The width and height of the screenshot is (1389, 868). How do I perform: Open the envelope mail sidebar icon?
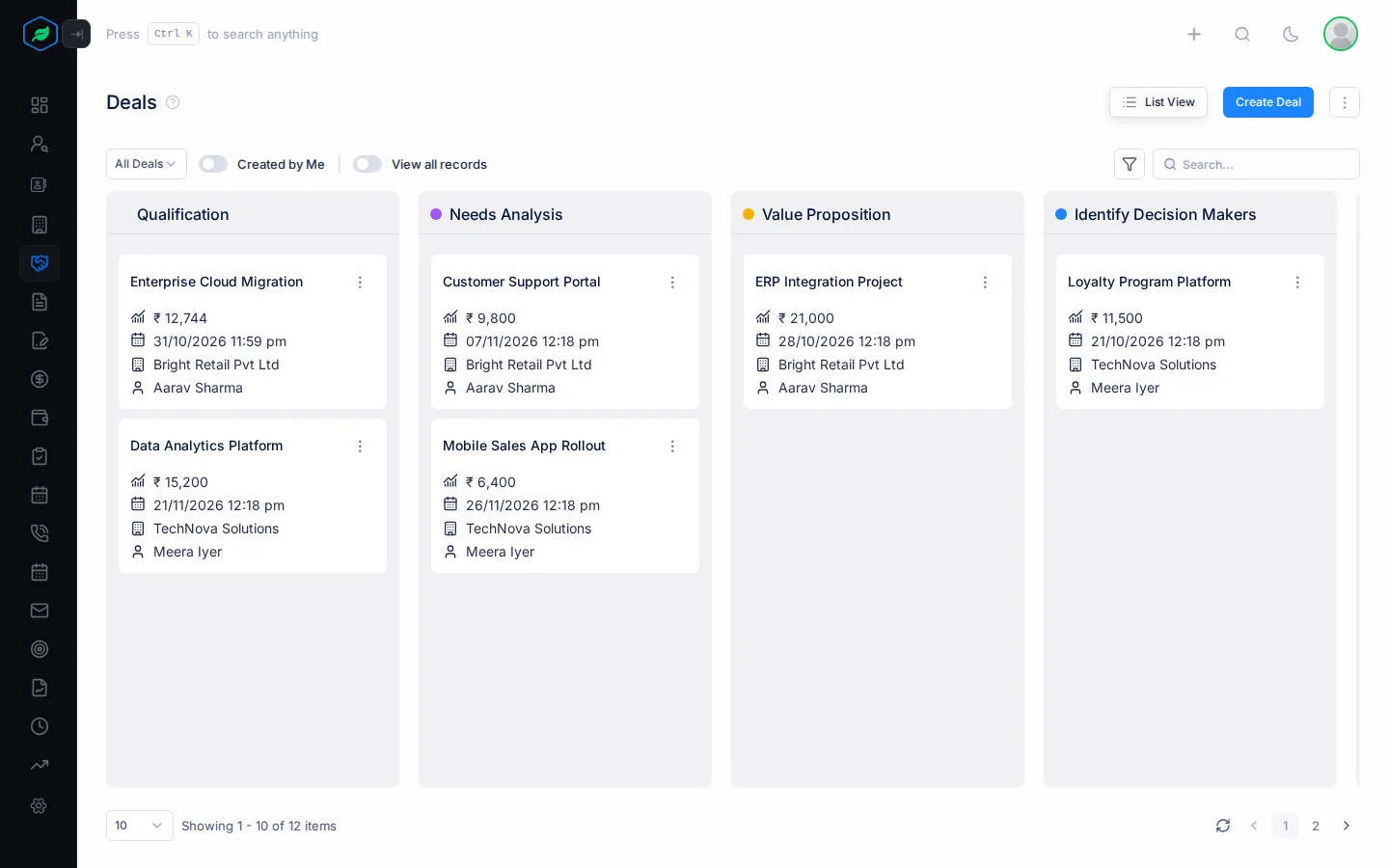point(40,610)
